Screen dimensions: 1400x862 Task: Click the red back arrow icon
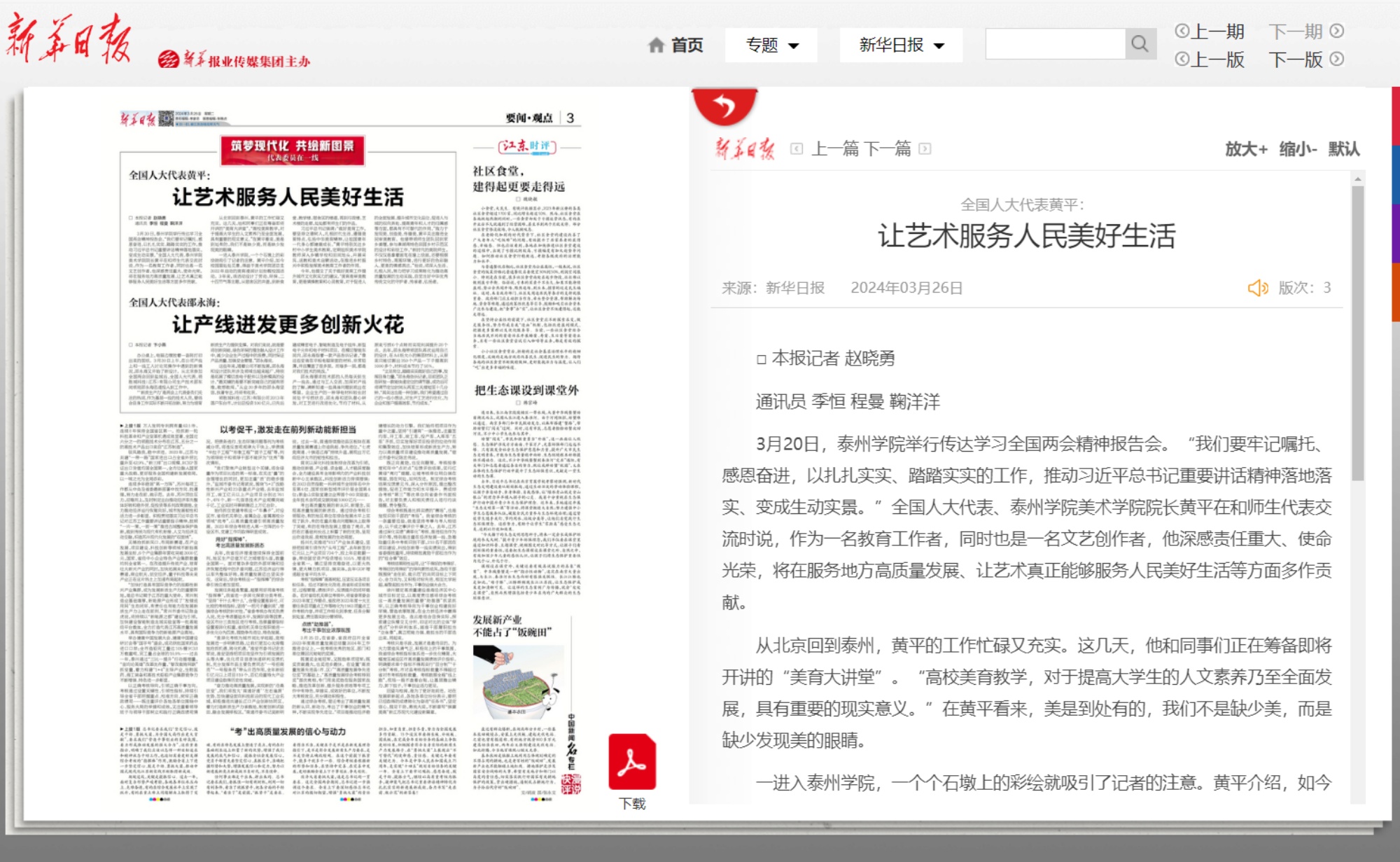(x=724, y=106)
